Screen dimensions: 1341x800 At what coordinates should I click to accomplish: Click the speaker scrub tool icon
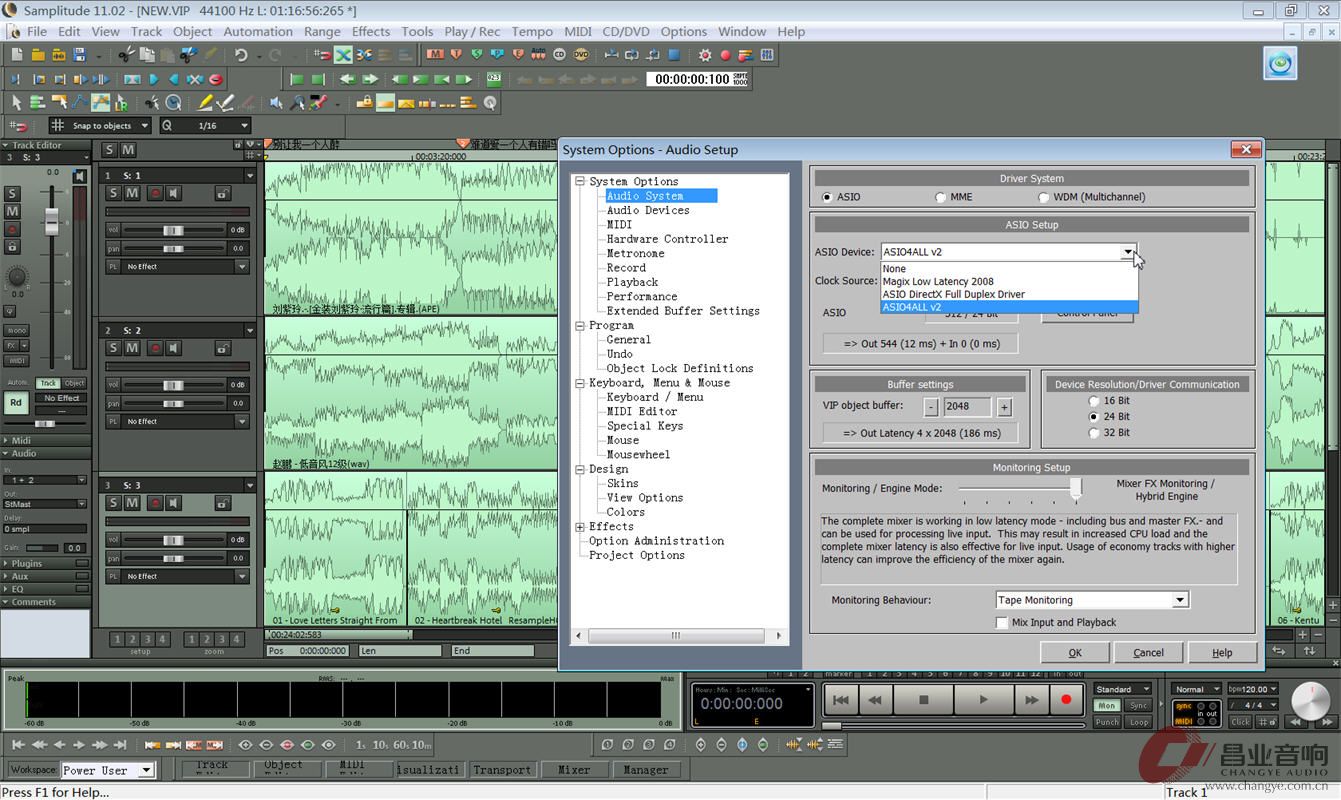click(x=276, y=102)
